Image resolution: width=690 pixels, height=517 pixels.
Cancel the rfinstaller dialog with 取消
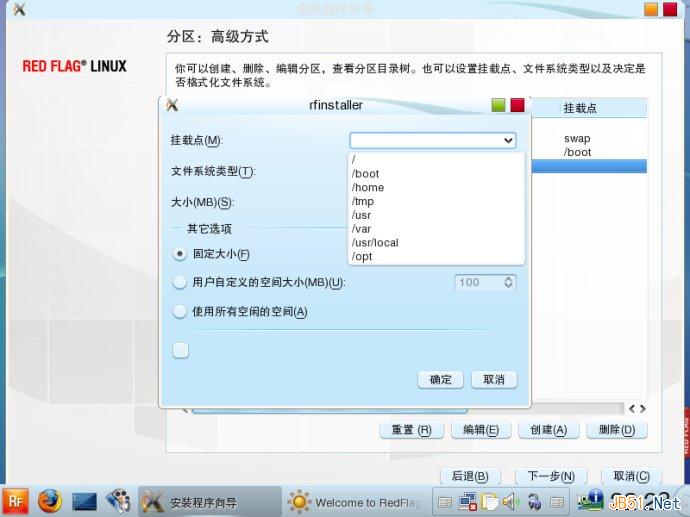click(x=494, y=380)
